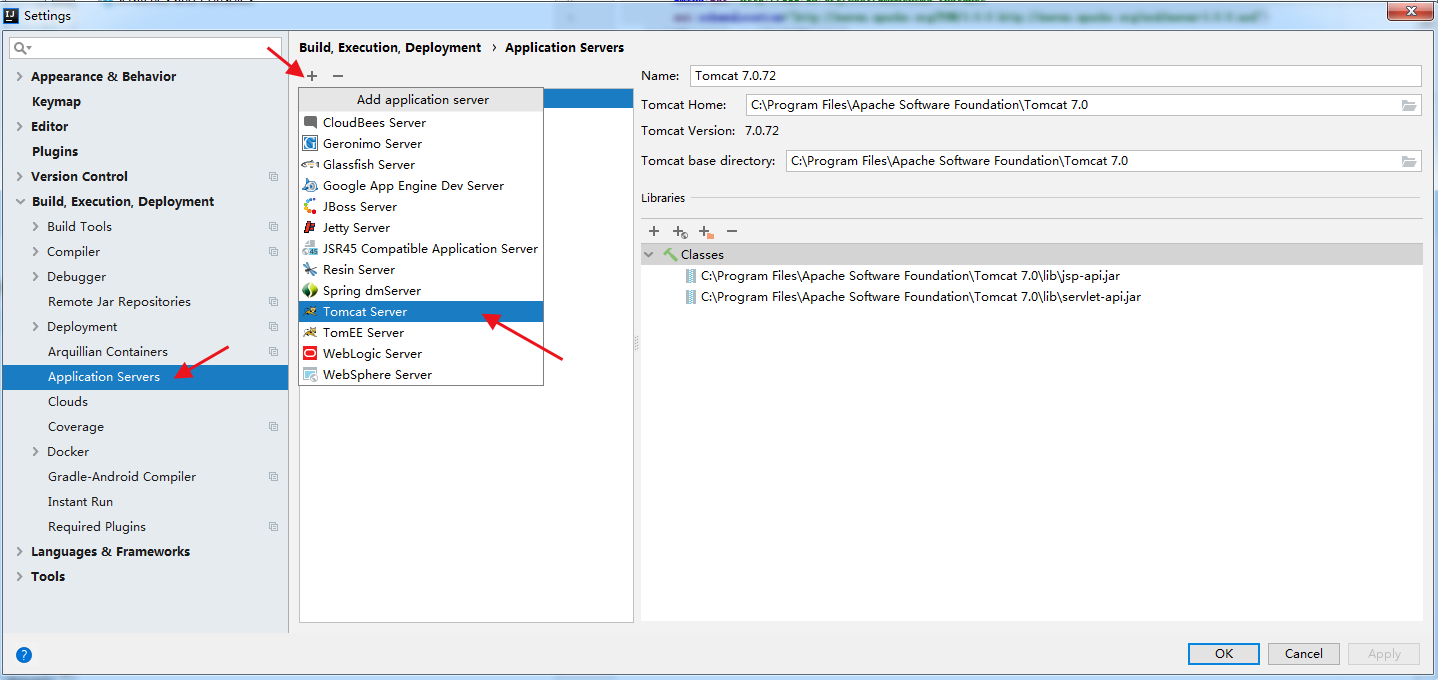Focus the settings search box
The width and height of the screenshot is (1438, 680).
pyautogui.click(x=145, y=48)
